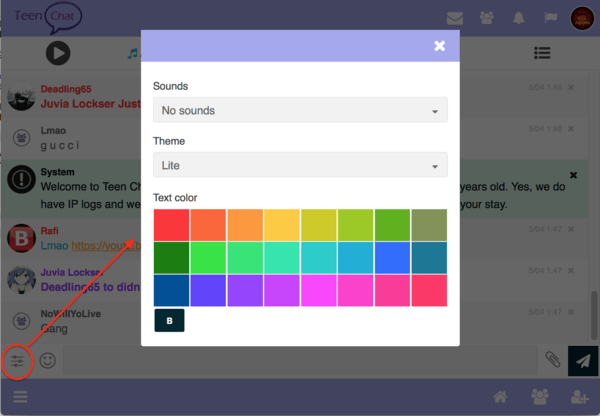Open the emoticon smiley picker
Image resolution: width=600 pixels, height=416 pixels.
[48, 361]
